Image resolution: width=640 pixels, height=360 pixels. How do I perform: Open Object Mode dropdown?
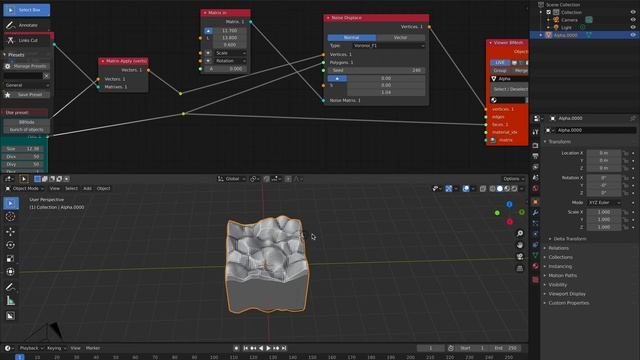click(25, 189)
